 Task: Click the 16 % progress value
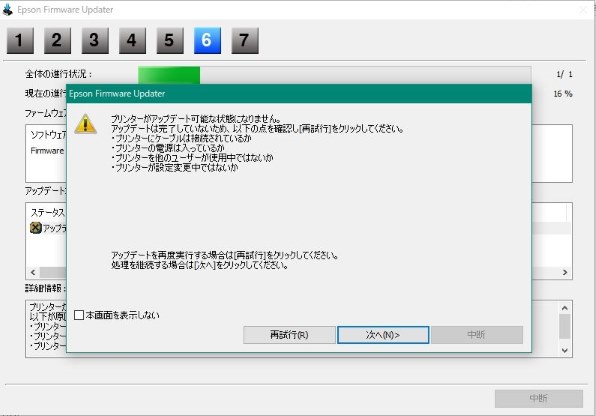(563, 94)
